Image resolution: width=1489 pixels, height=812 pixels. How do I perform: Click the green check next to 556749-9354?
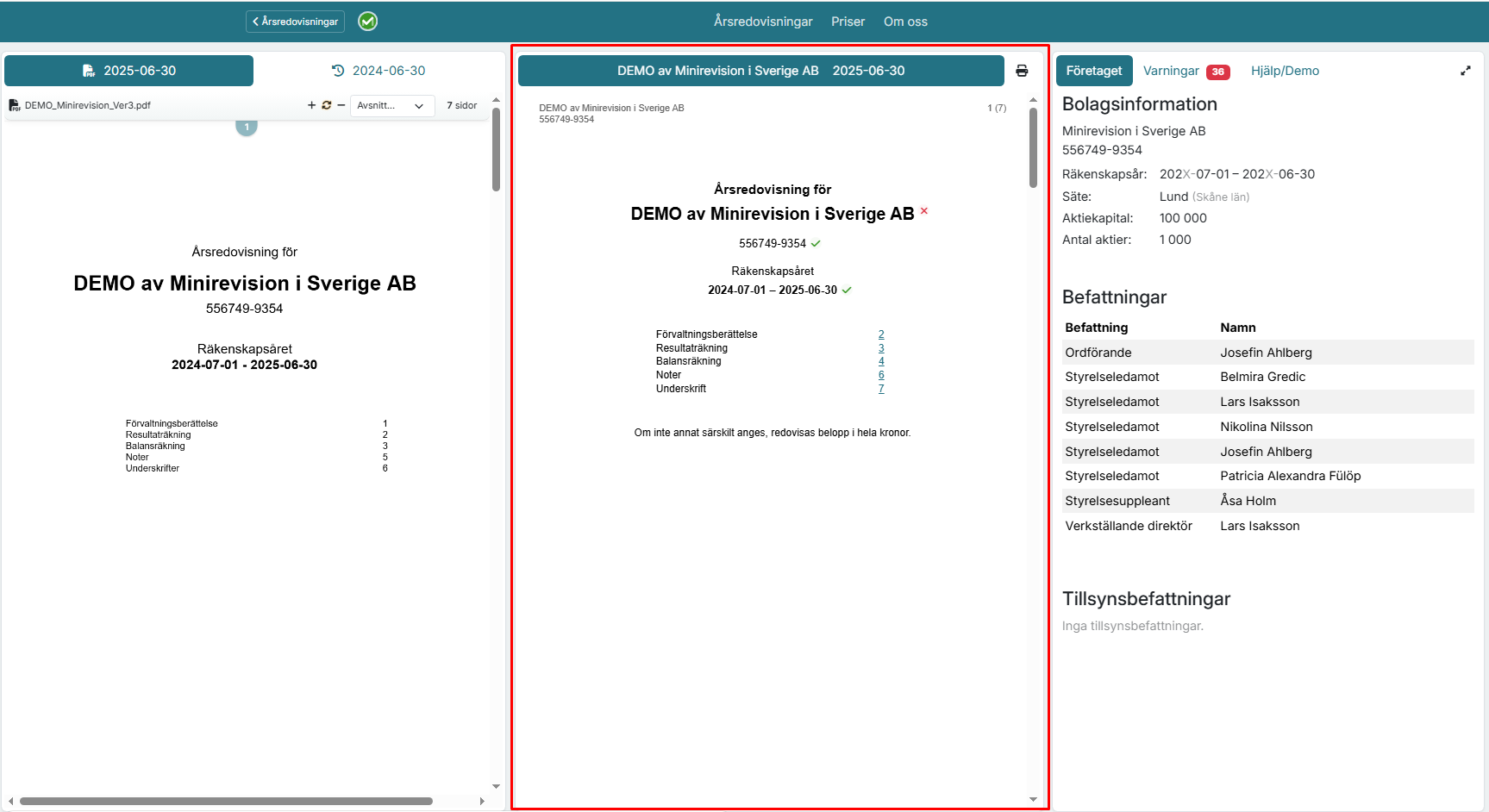(x=816, y=244)
